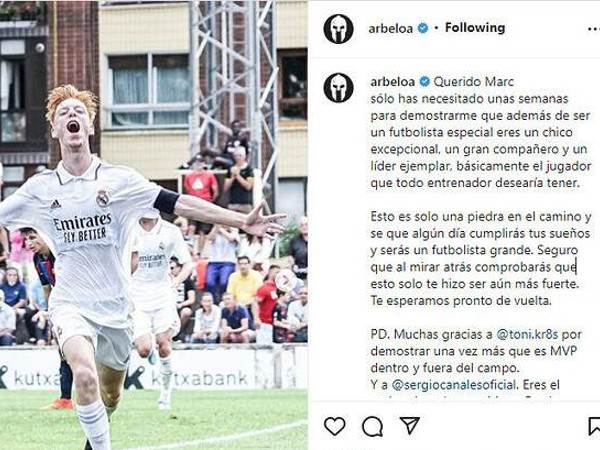Open the @toni.kr8s mention

(x=527, y=334)
